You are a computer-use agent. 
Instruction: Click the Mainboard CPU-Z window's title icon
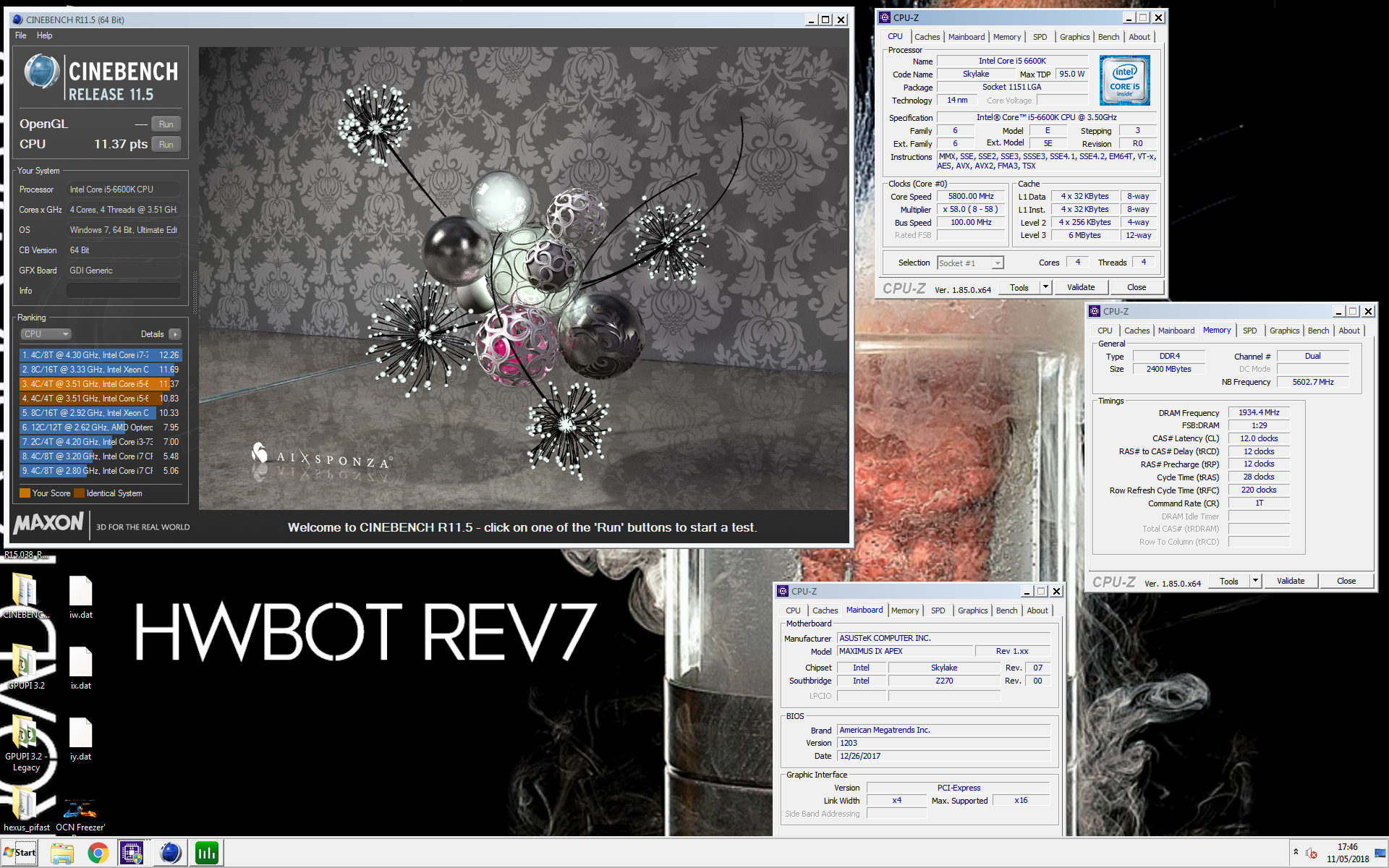tap(783, 591)
